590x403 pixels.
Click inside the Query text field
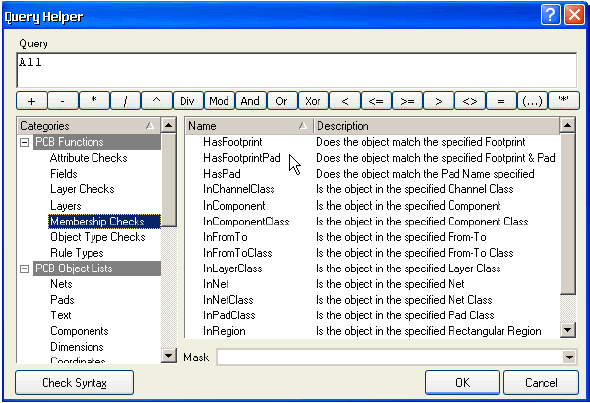pyautogui.click(x=297, y=70)
